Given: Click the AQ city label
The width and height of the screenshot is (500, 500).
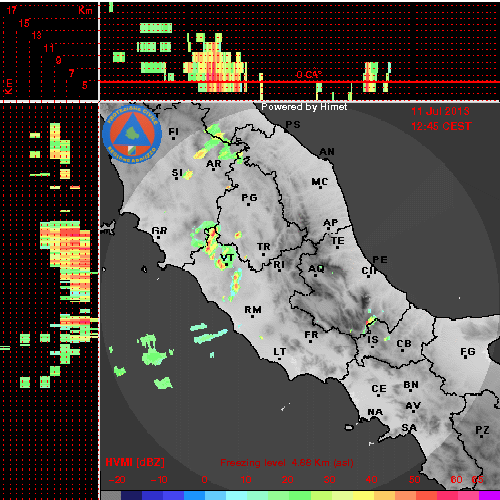Looking at the screenshot, I should tap(316, 269).
